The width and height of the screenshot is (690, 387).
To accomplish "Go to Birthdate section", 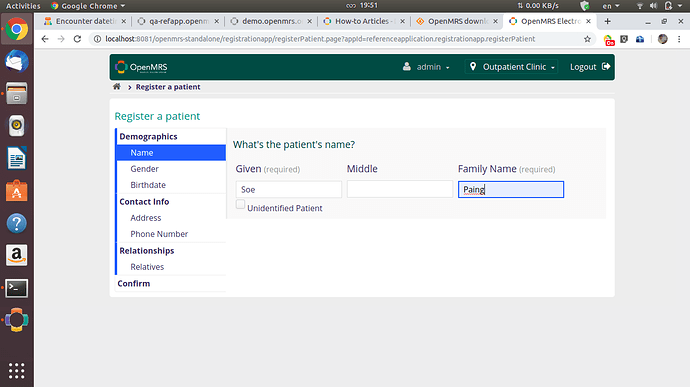I will point(148,185).
